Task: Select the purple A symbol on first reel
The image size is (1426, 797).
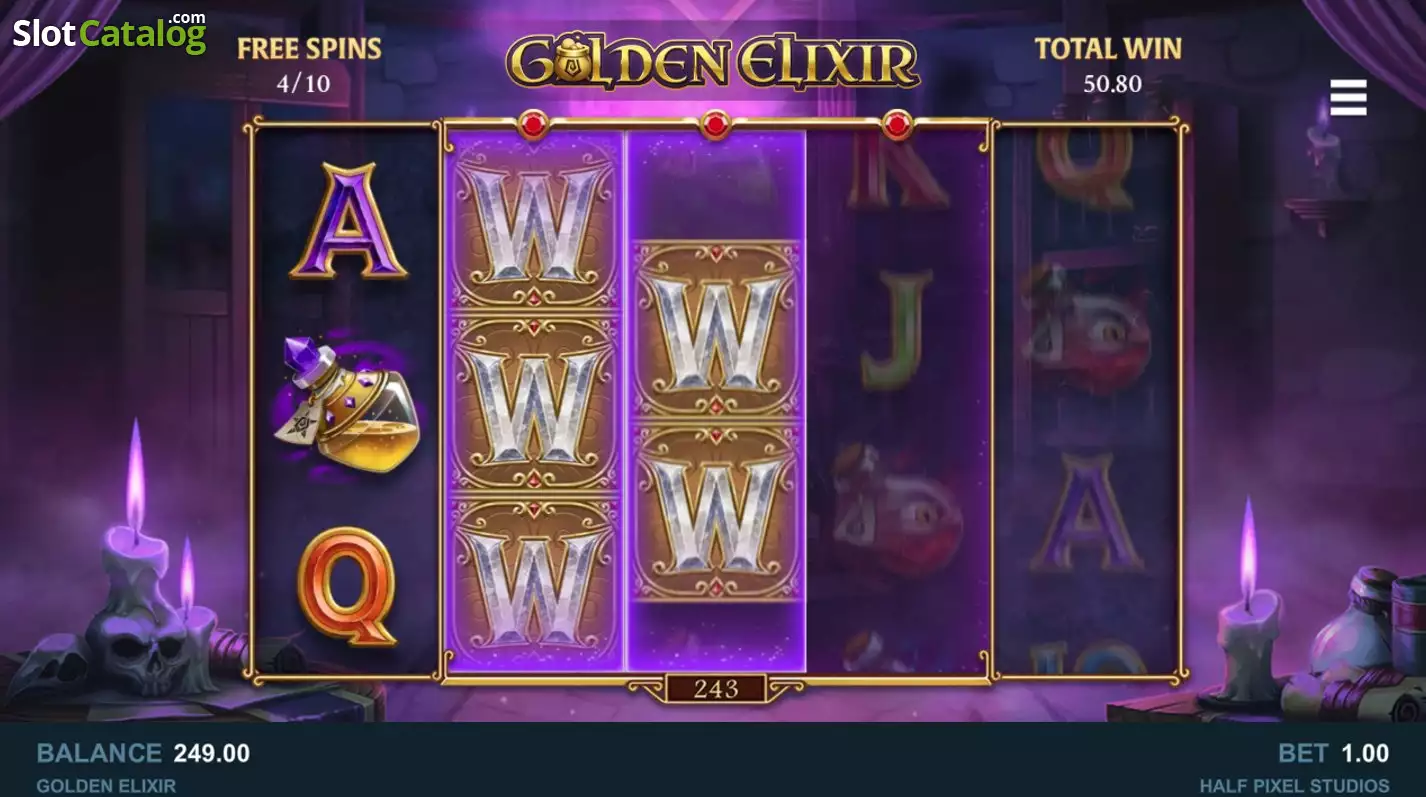Action: click(348, 221)
